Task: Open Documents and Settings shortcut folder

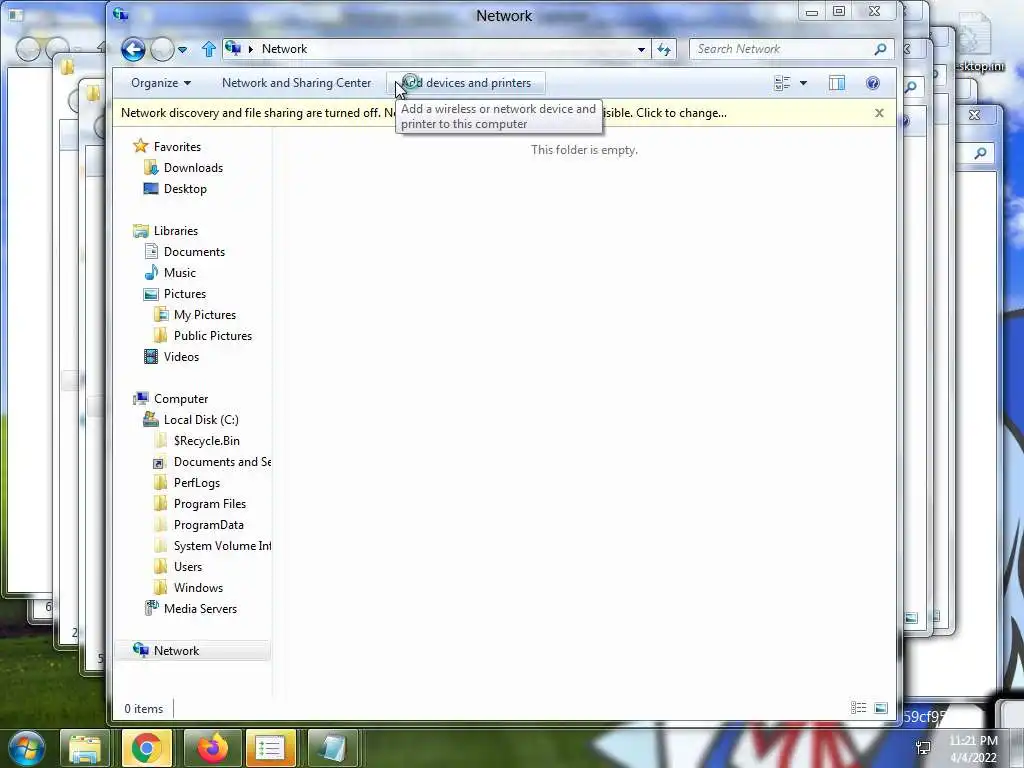Action: (222, 462)
